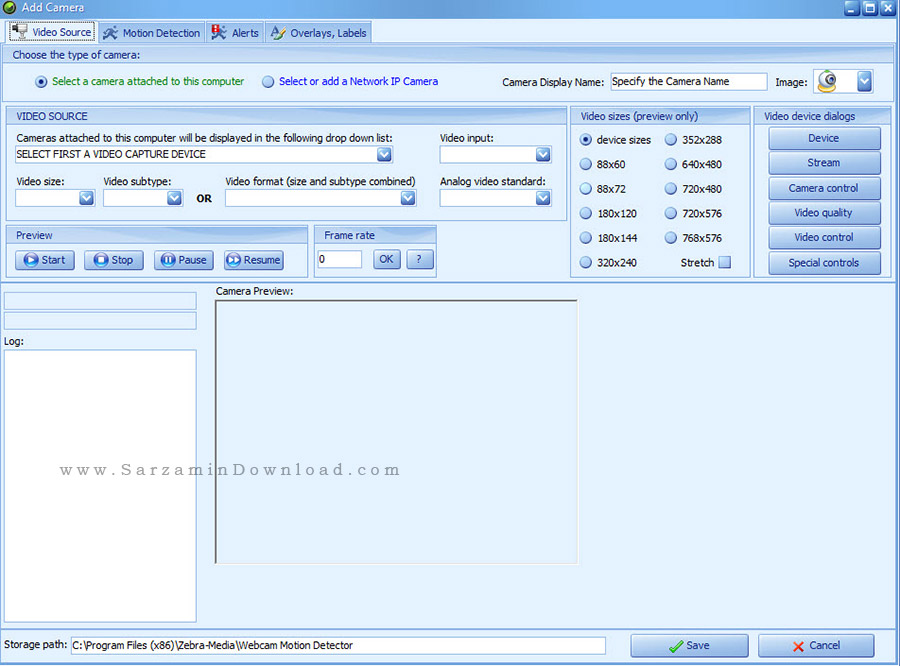Resume the camera preview

[254, 260]
